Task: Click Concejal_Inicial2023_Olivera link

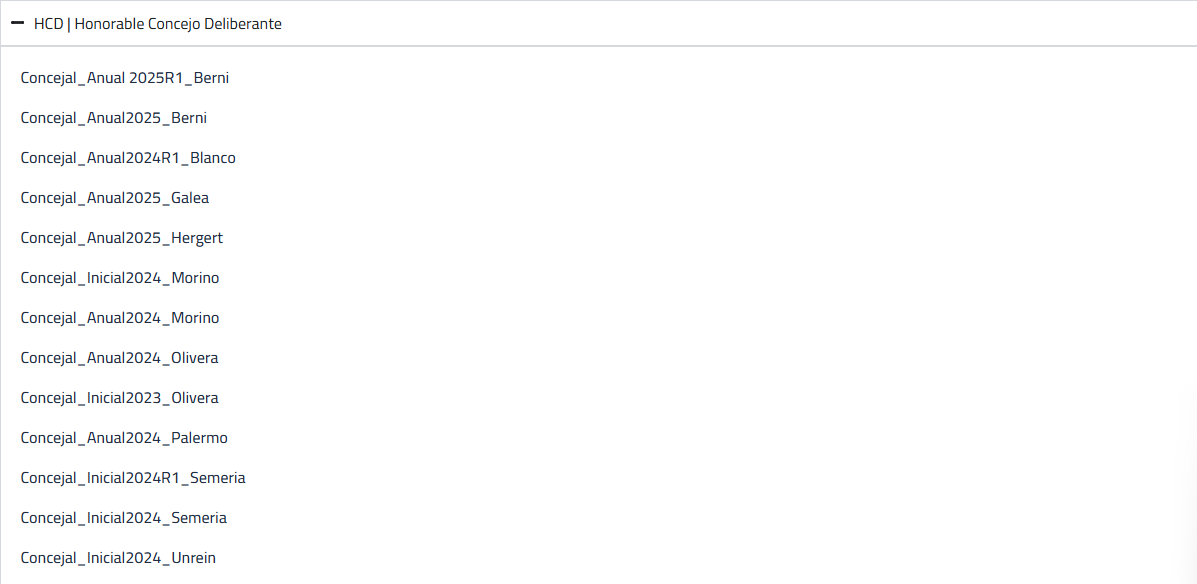Action: pyautogui.click(x=119, y=398)
